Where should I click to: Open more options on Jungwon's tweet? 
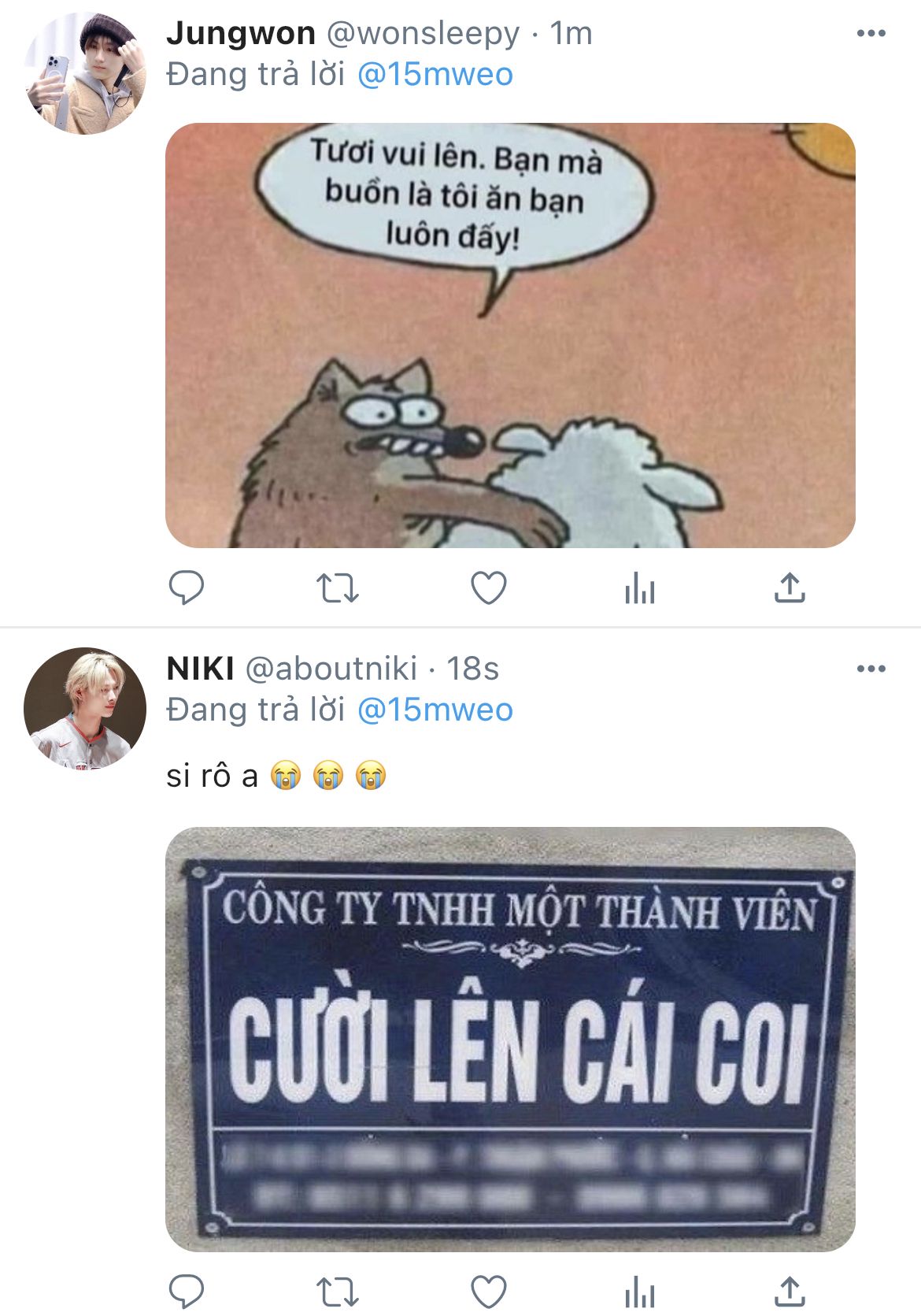(x=871, y=33)
